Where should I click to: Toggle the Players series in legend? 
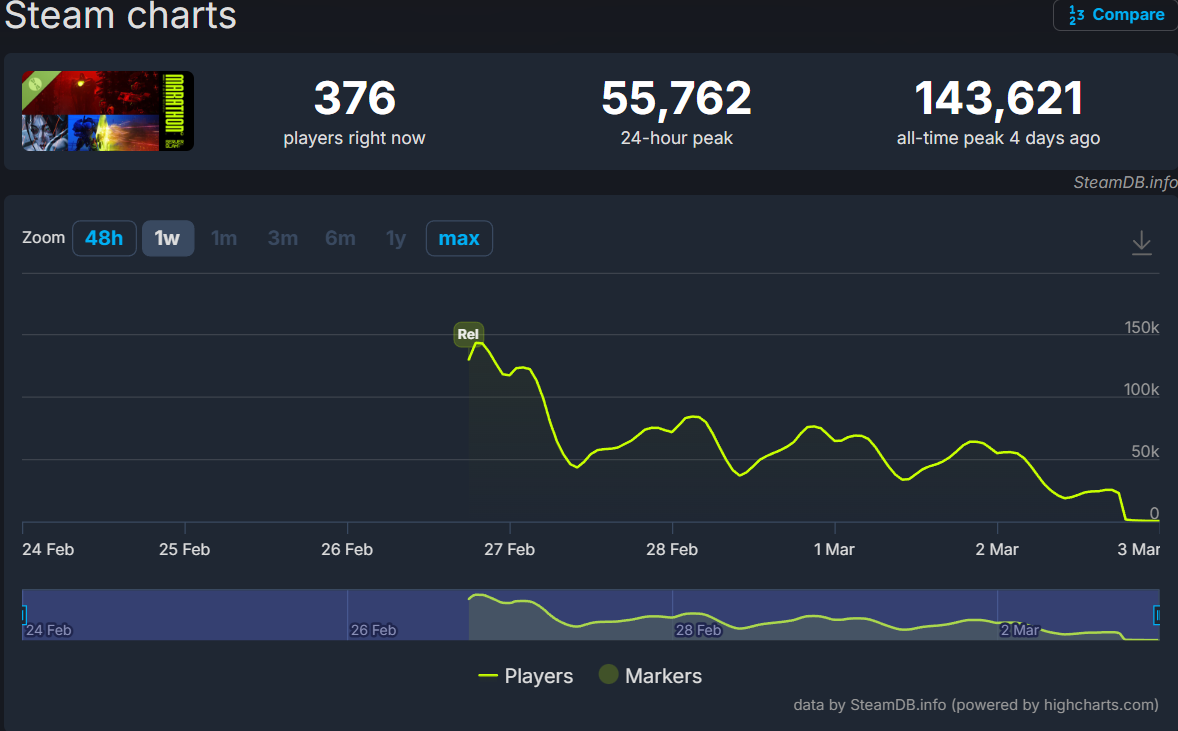[526, 676]
